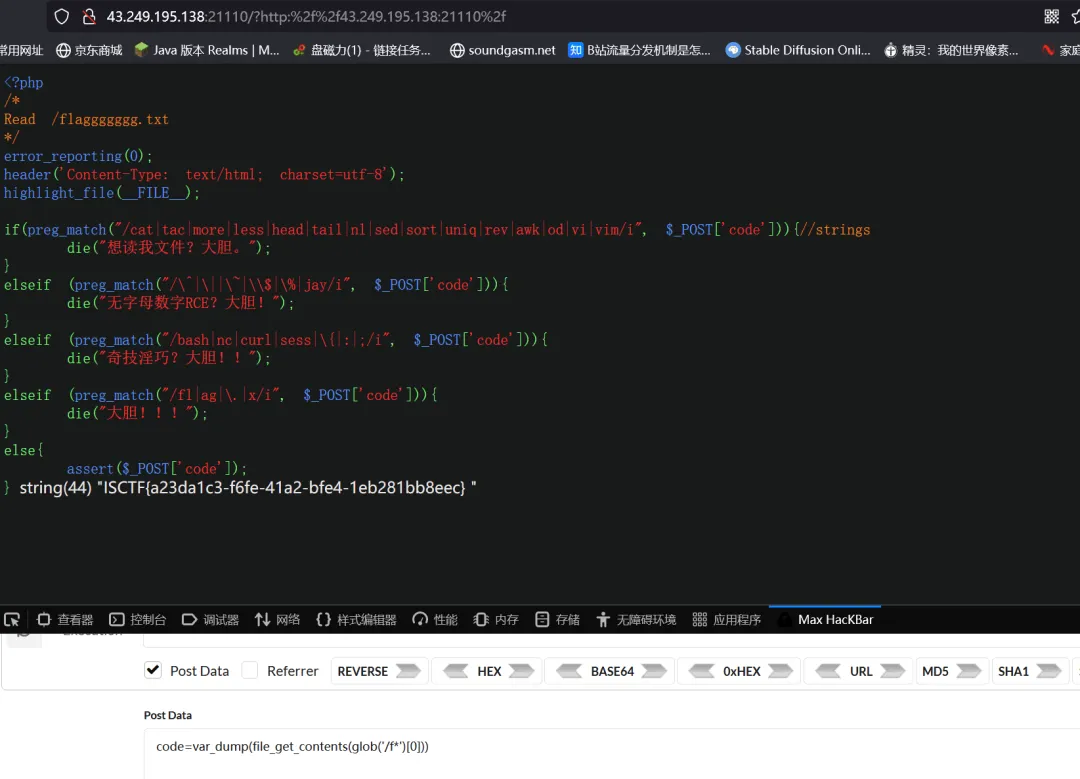The image size is (1080, 779).
Task: Click the 'error_reporting(0);' line
Action: coord(78,156)
